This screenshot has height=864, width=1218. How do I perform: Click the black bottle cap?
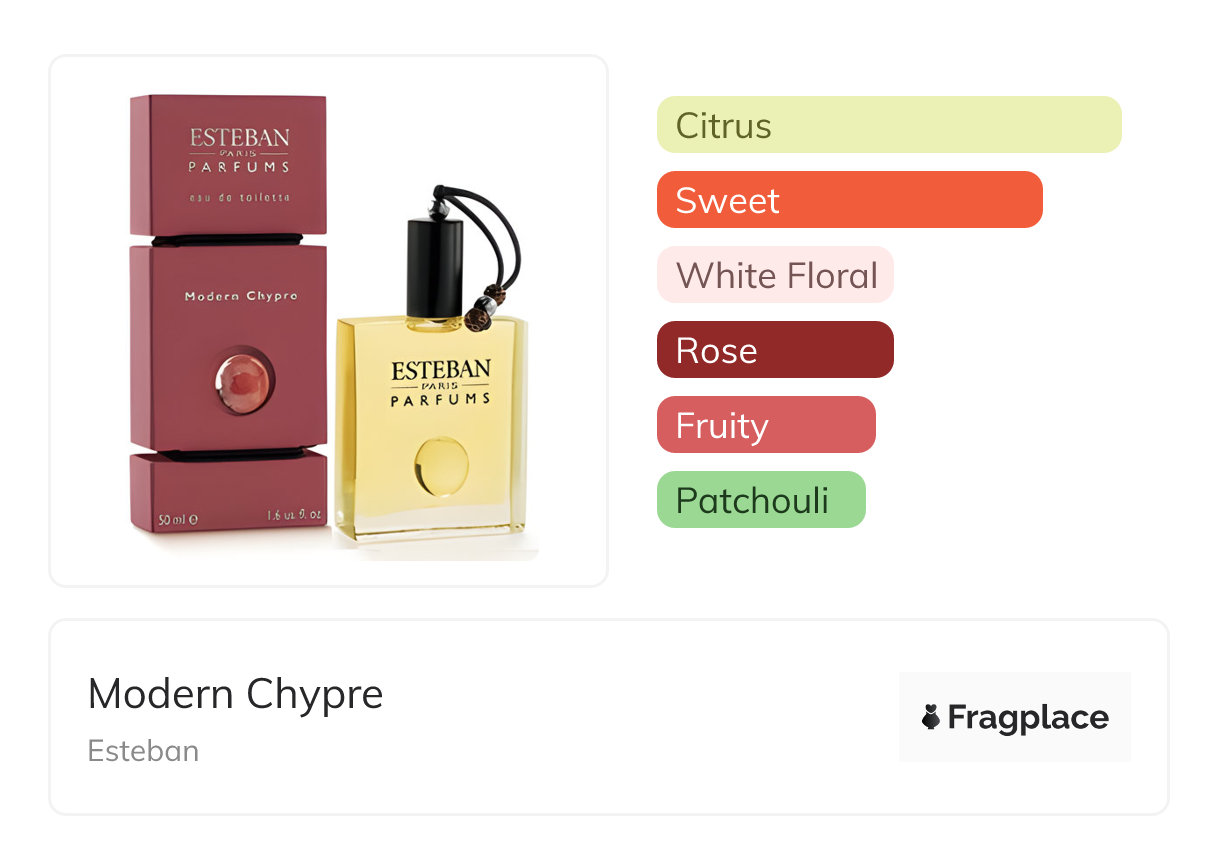(x=435, y=267)
